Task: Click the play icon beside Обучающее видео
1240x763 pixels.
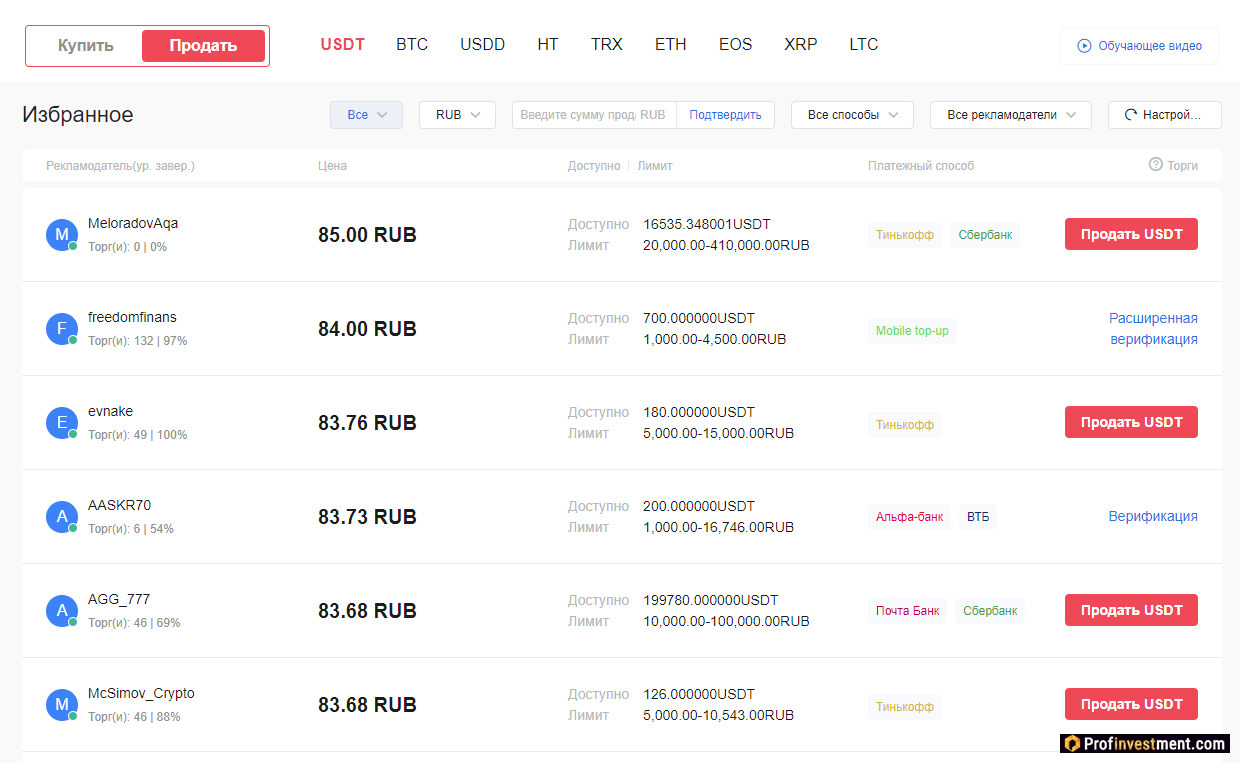Action: tap(1084, 46)
